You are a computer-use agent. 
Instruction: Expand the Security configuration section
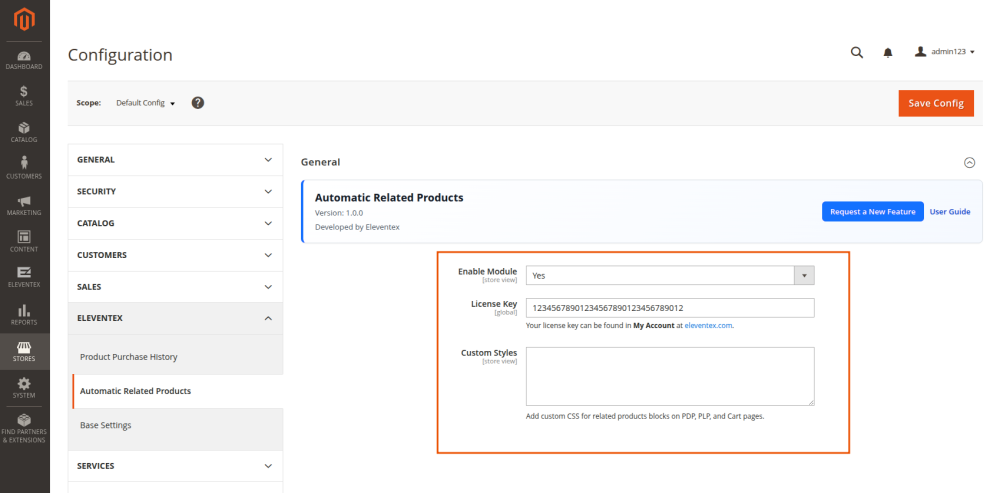175,191
